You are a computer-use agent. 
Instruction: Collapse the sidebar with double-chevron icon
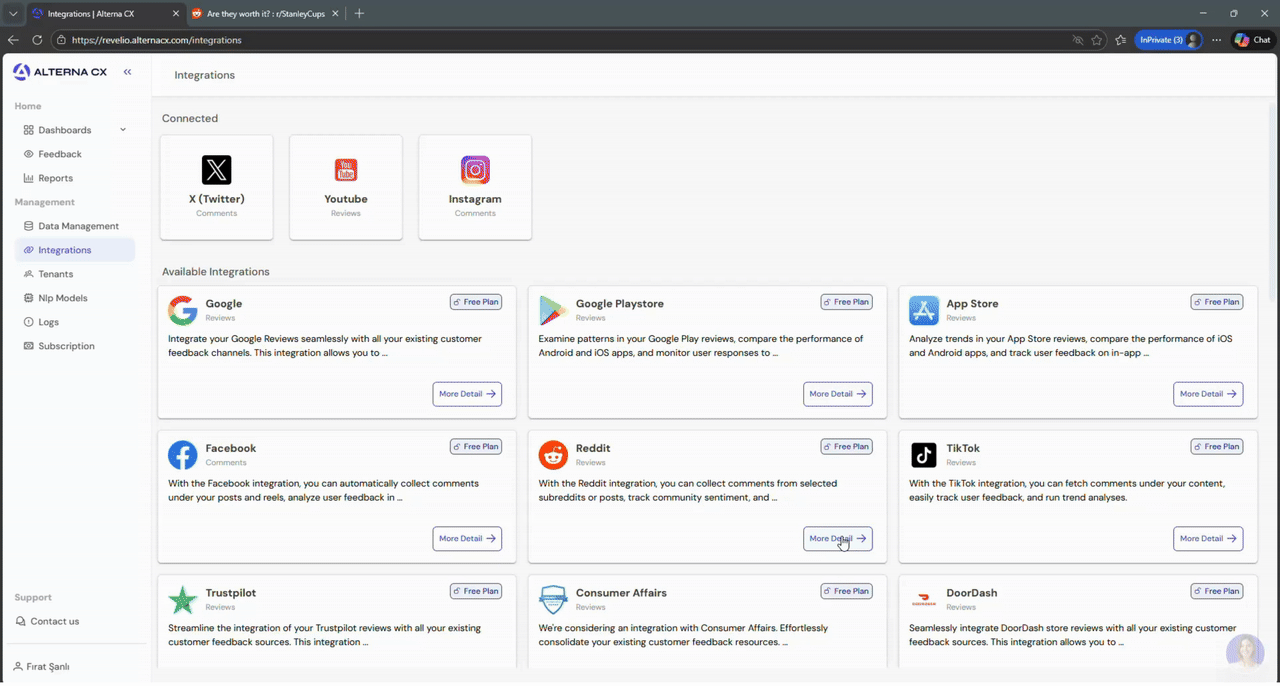[x=127, y=72]
